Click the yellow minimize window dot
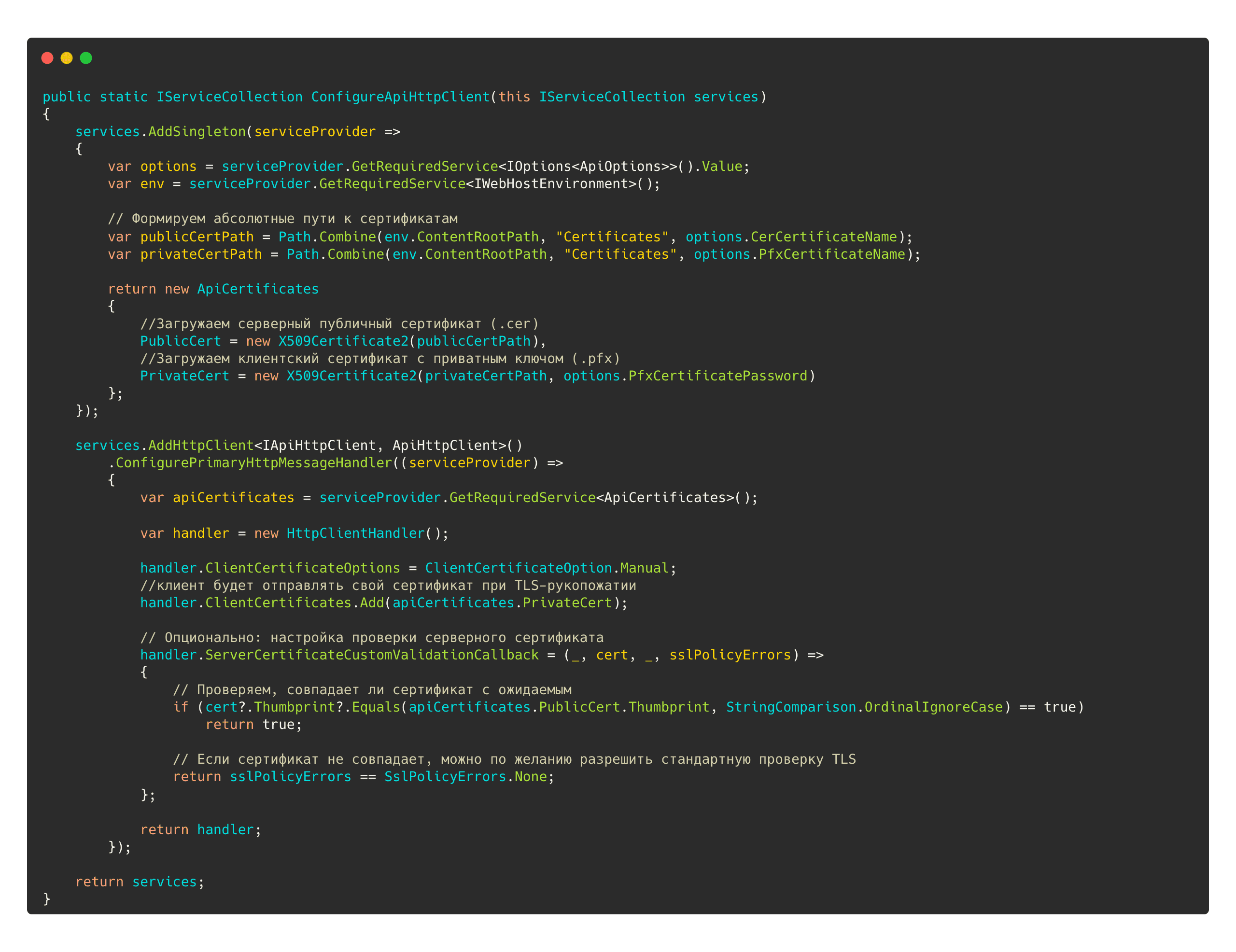The width and height of the screenshot is (1236, 952). (67, 58)
